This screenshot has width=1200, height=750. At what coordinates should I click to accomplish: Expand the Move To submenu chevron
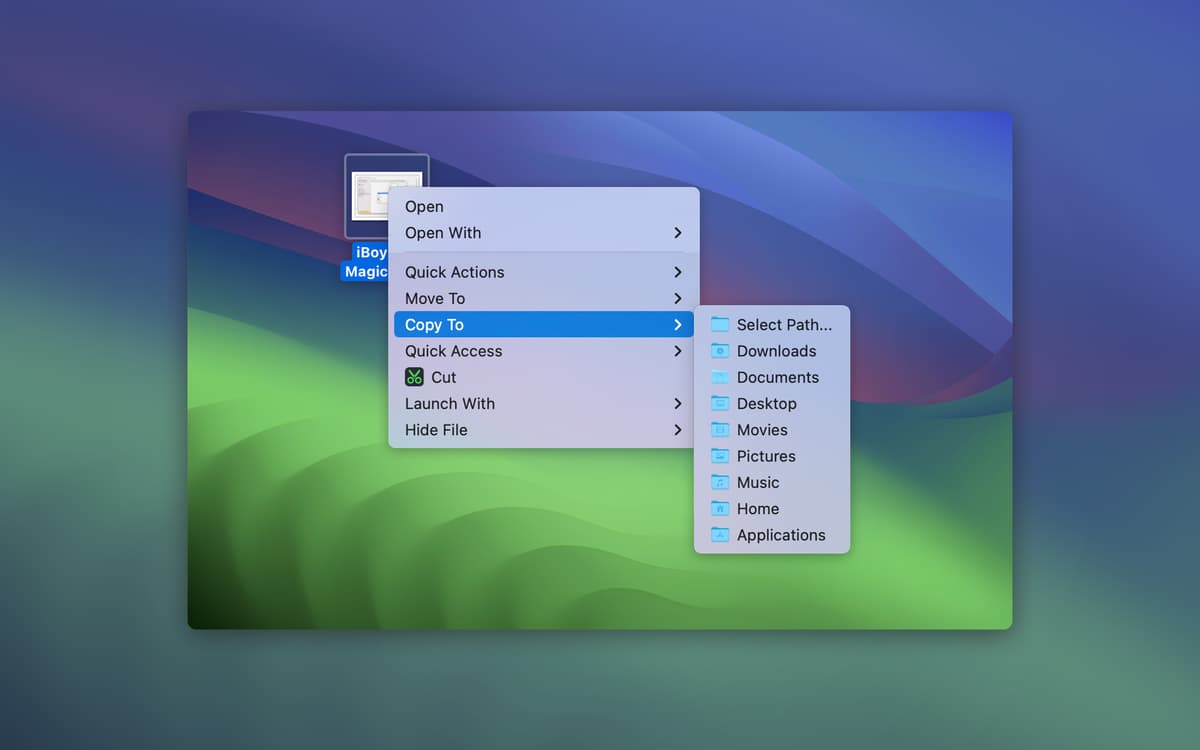click(677, 298)
